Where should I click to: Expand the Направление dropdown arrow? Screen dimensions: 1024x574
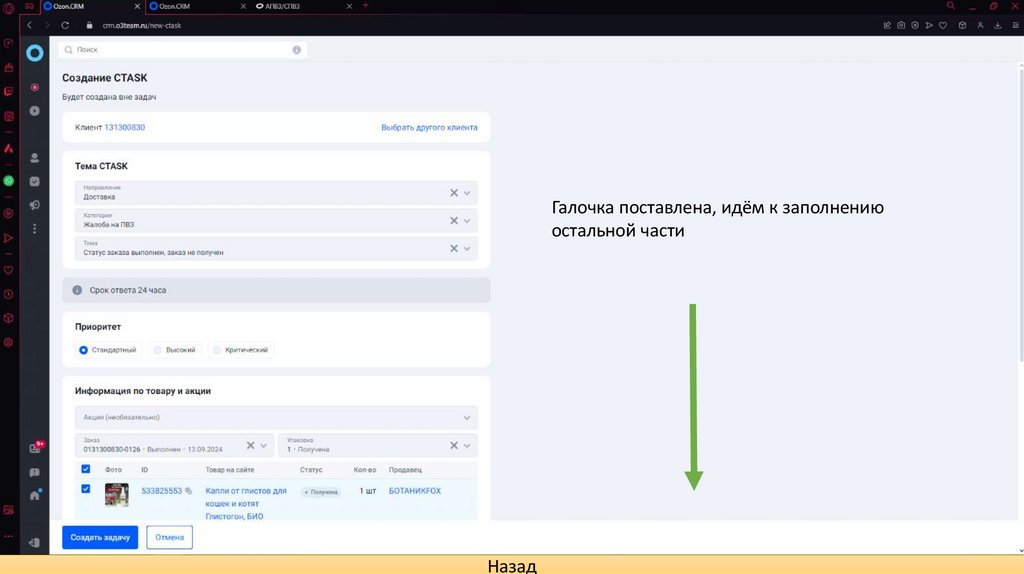point(467,193)
